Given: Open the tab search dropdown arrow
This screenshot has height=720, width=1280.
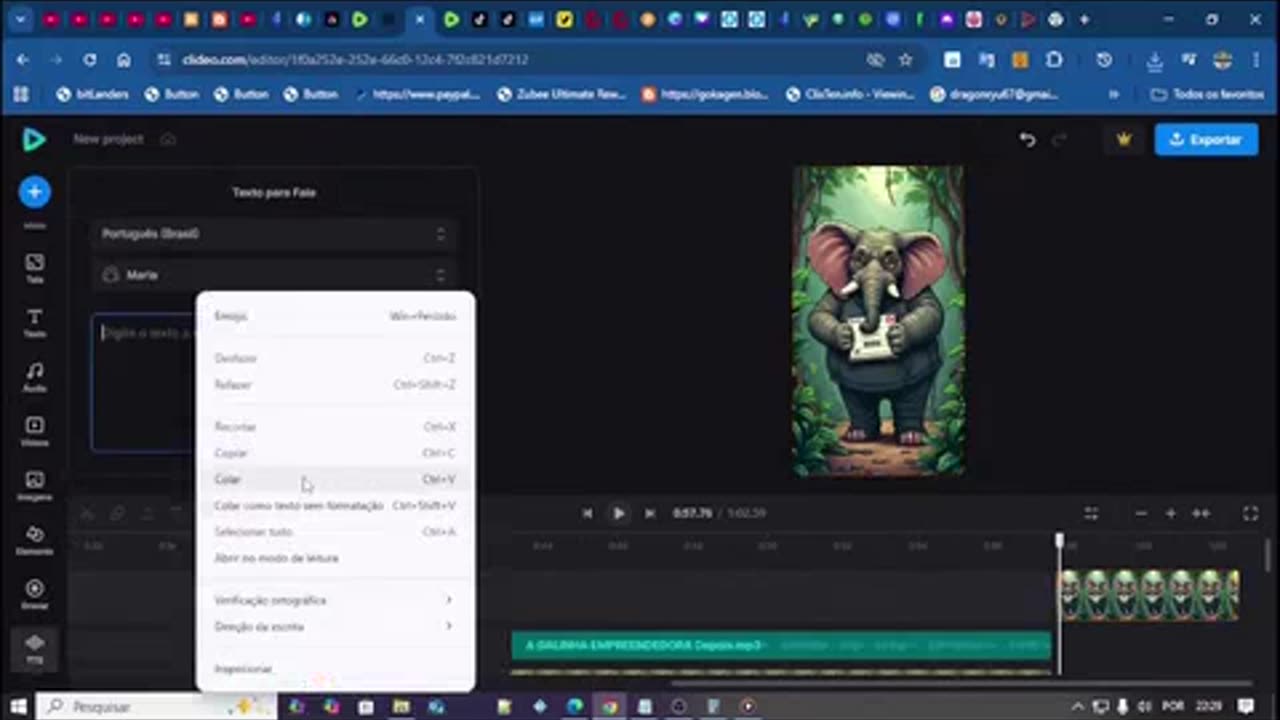Looking at the screenshot, I should [x=19, y=19].
